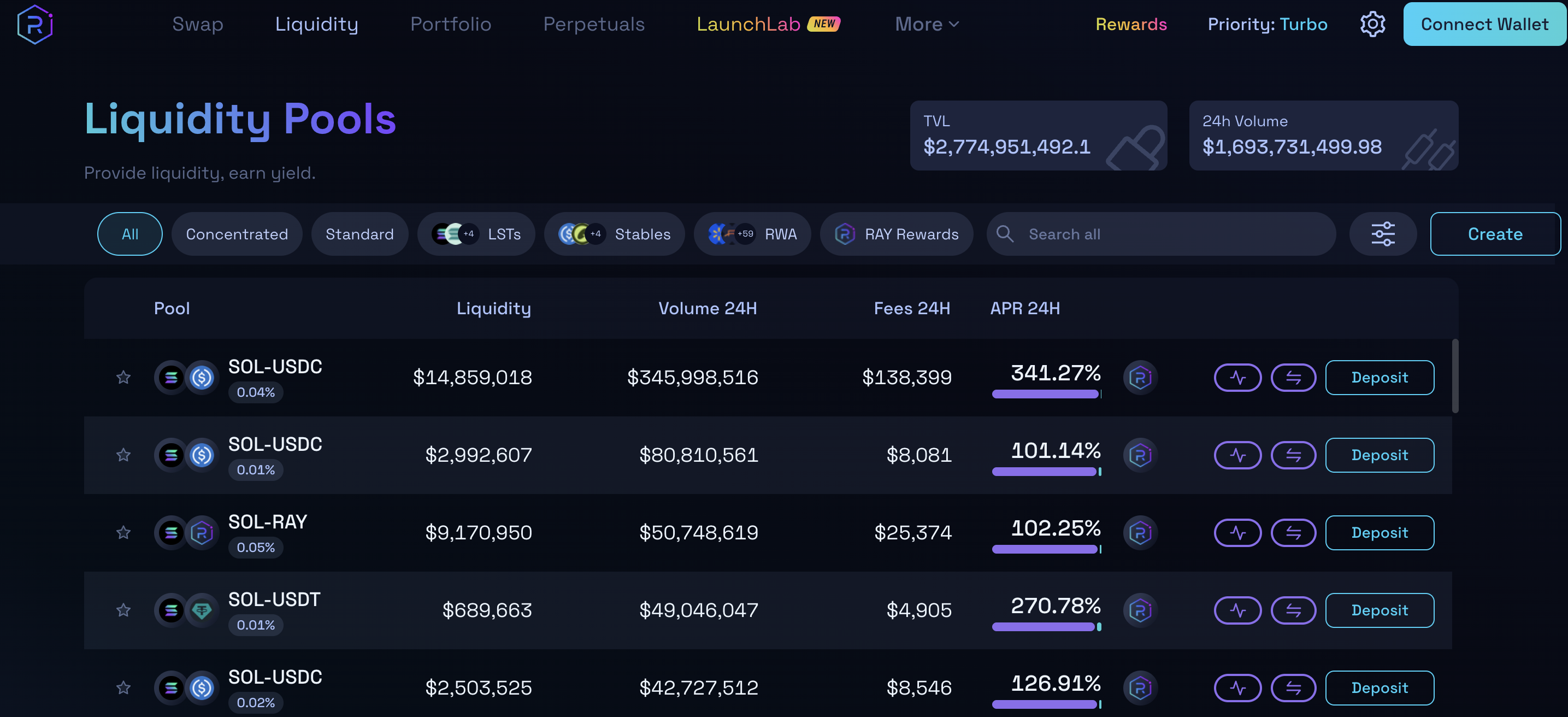Click swap icon for SOL-USDC 0.02% pool
Viewport: 1568px width, 717px height.
coord(1294,688)
